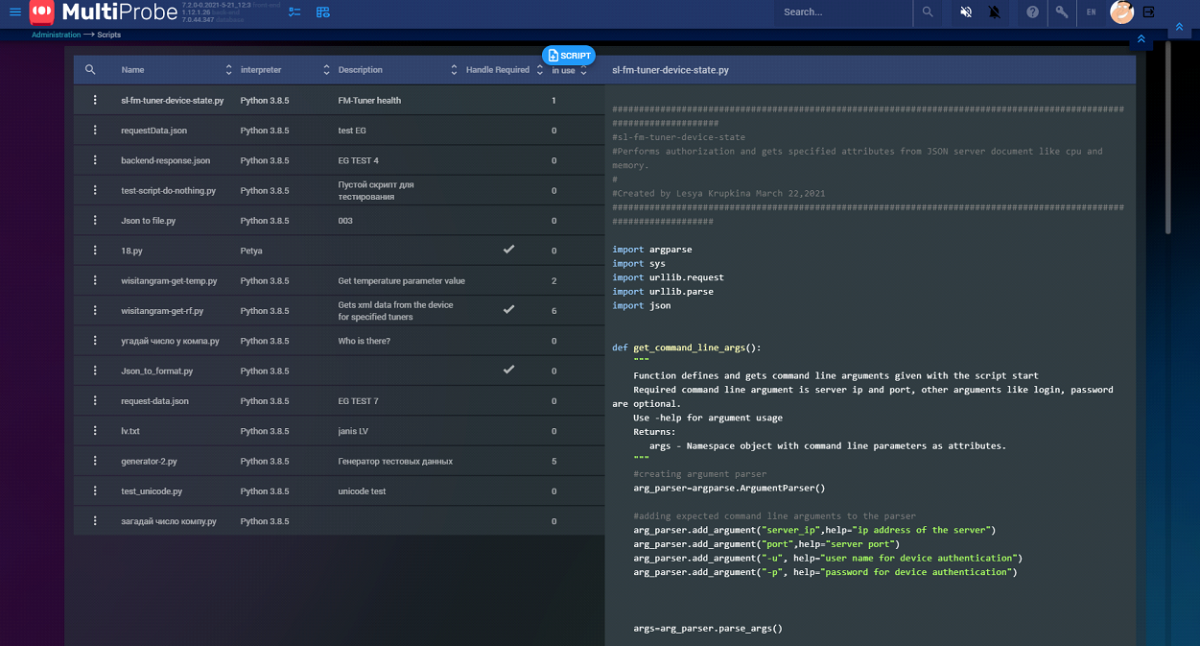Screen dimensions: 1200x646
Task: Sort table by Name column
Action: pos(229,70)
